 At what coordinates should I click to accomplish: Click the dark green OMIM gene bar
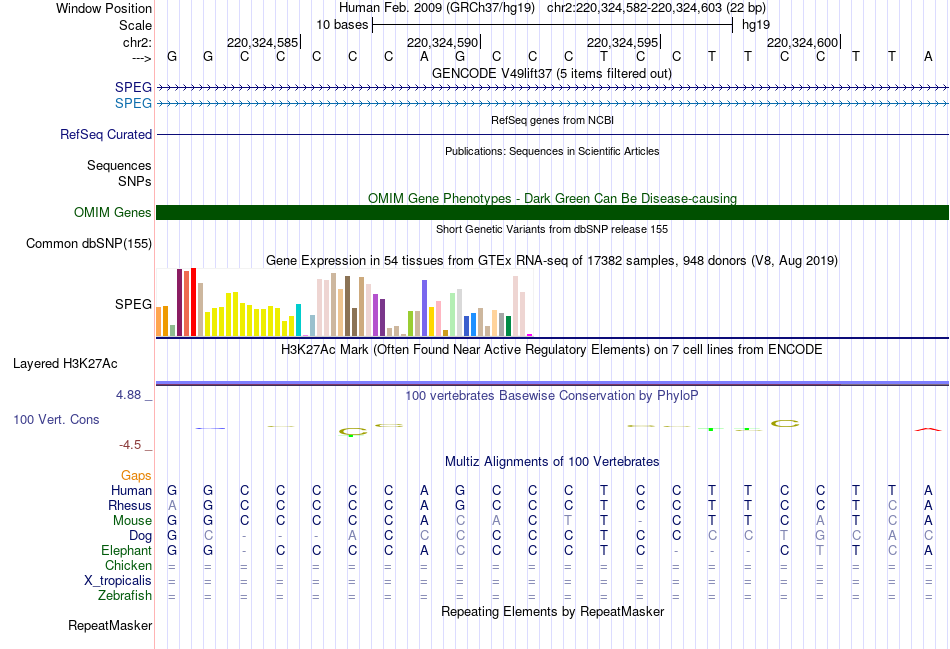coord(552,213)
